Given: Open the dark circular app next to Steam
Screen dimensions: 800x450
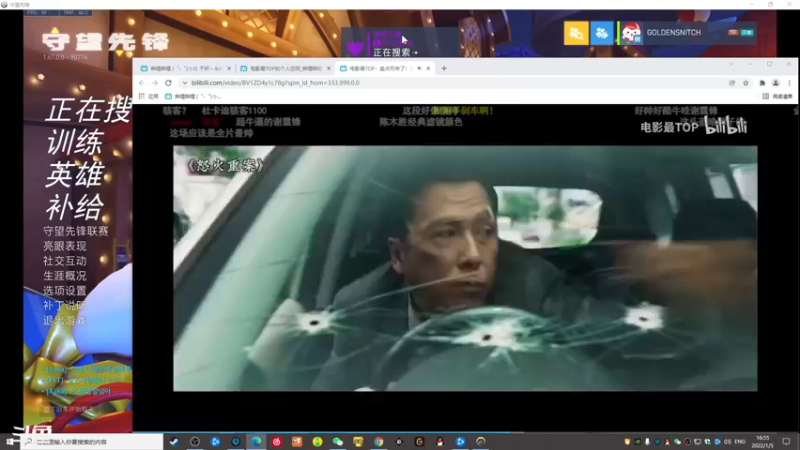Looking at the screenshot, I should tap(195, 441).
